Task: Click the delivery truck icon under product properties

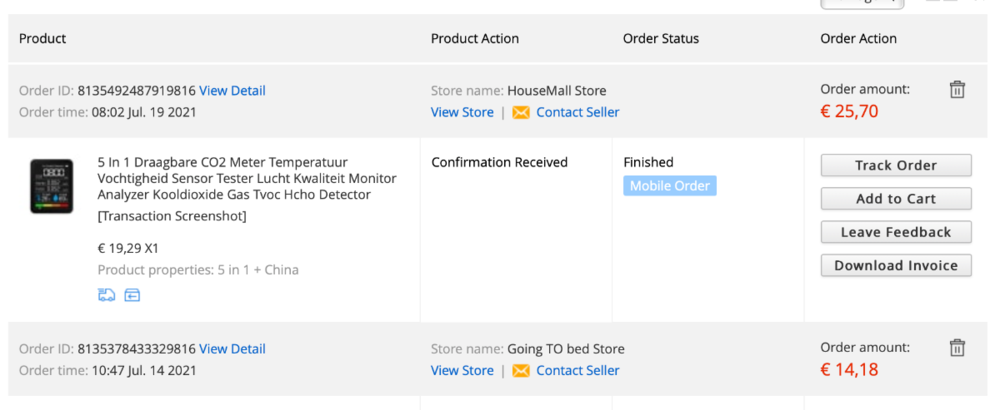Action: [107, 295]
